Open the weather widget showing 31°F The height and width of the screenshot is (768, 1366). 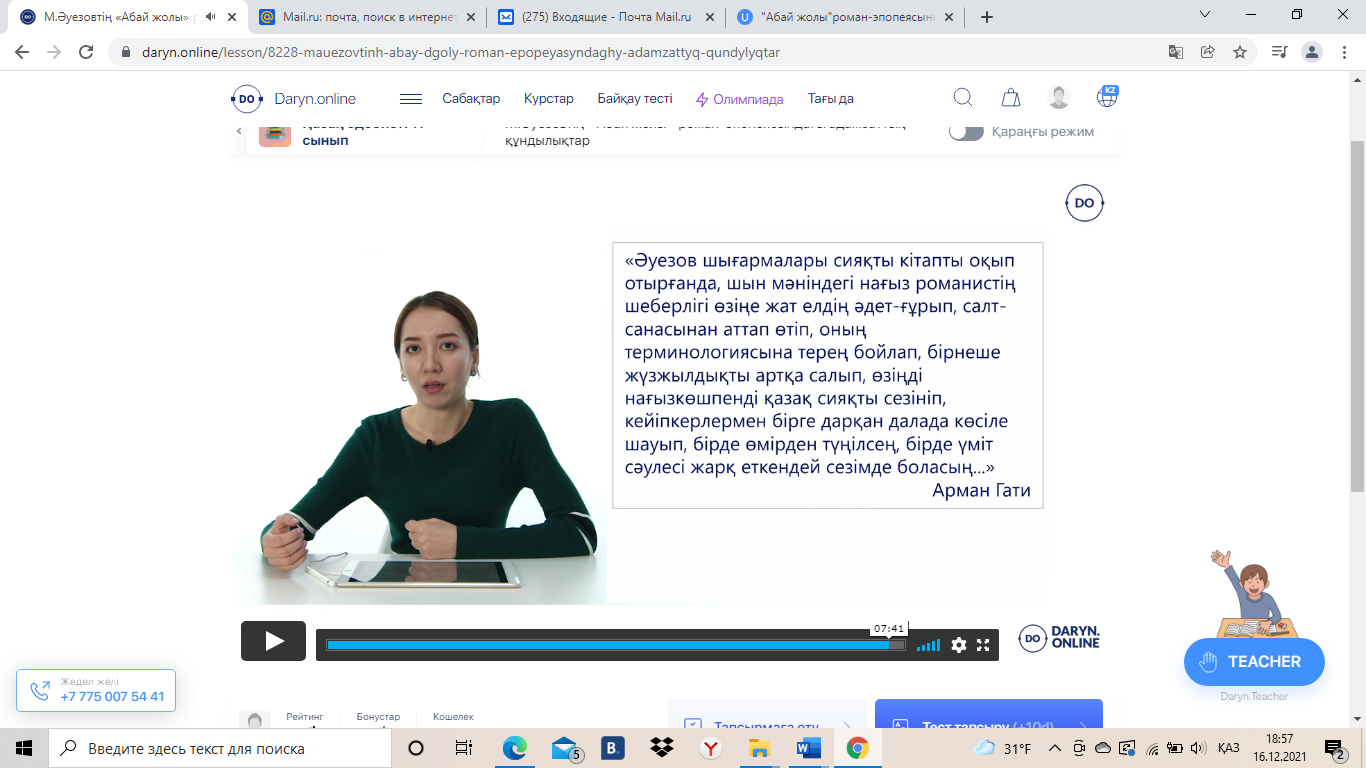[1003, 748]
